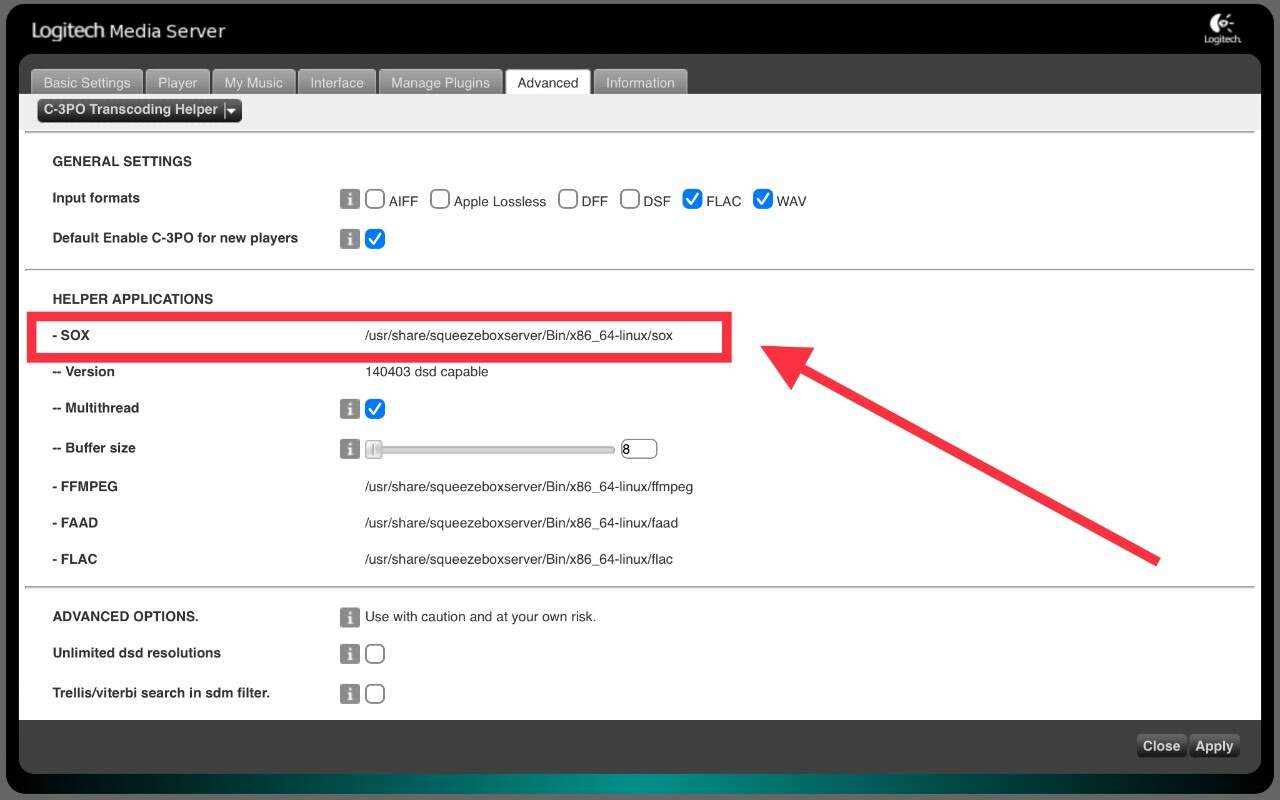Image resolution: width=1280 pixels, height=800 pixels.
Task: Click the Close button
Action: 1161,746
